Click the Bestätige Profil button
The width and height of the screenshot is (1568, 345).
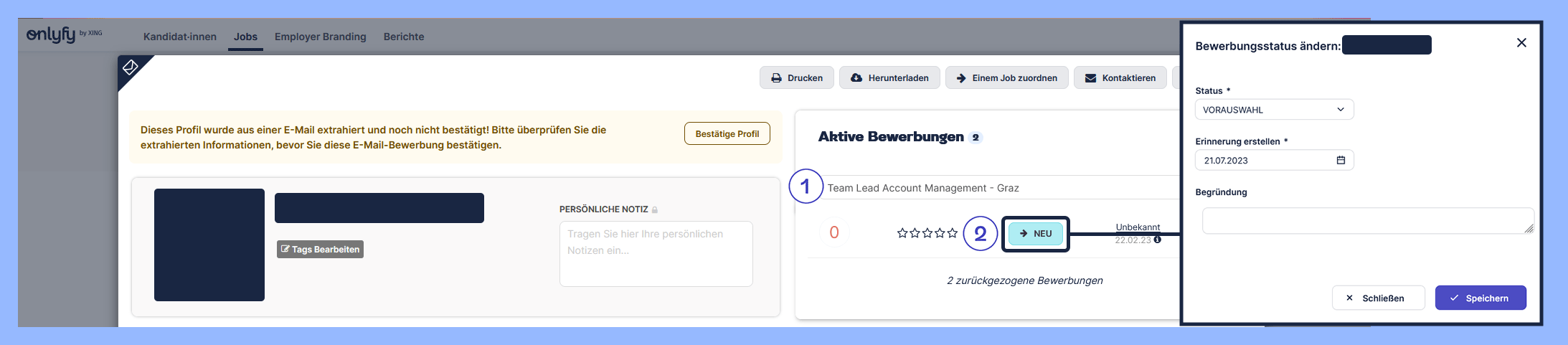pos(727,134)
